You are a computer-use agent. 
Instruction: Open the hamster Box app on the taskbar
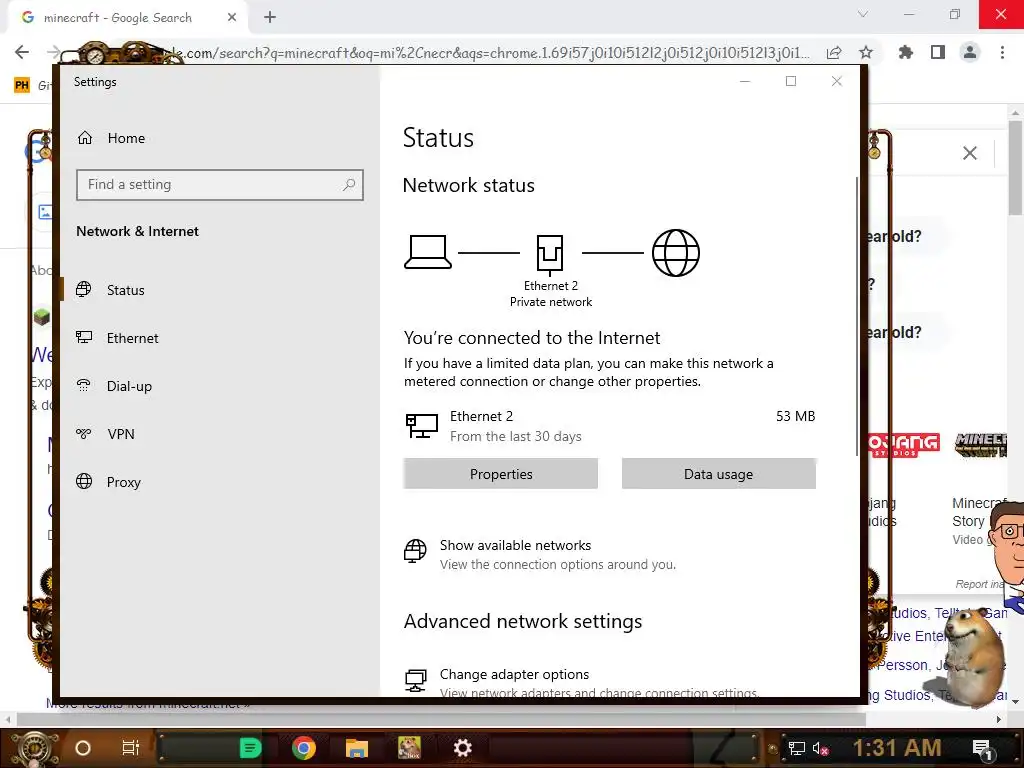click(x=409, y=748)
